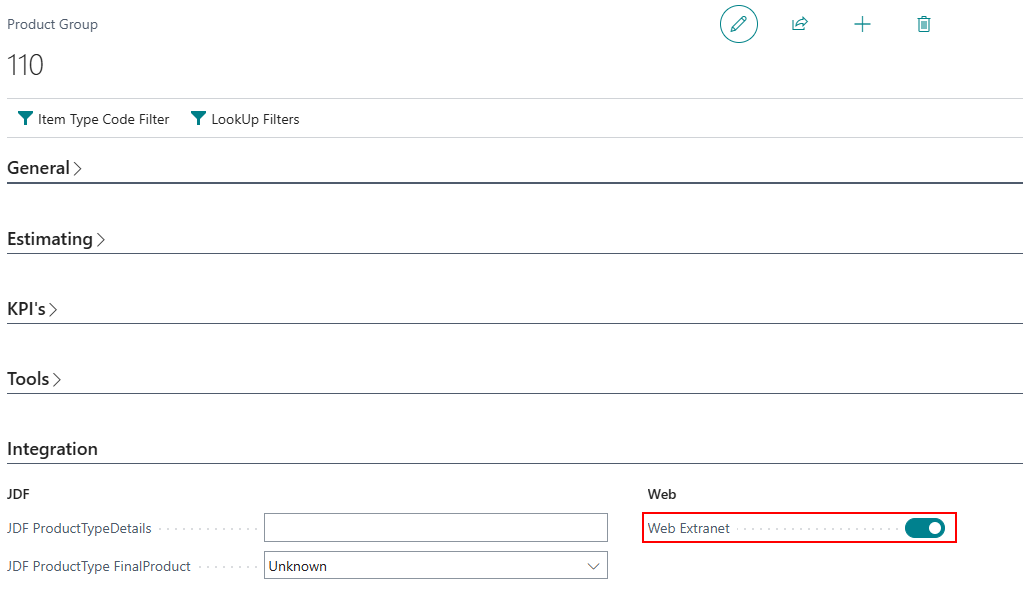Image resolution: width=1023 pixels, height=600 pixels.
Task: Create new record with plus icon
Action: click(x=862, y=24)
